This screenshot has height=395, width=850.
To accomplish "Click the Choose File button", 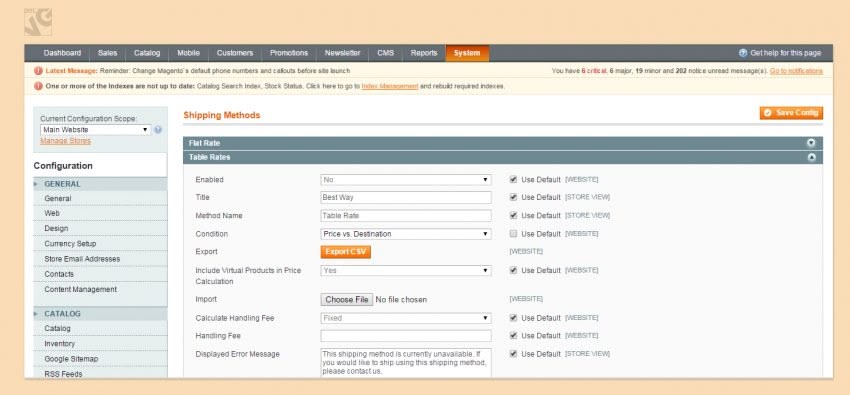I will [x=347, y=300].
